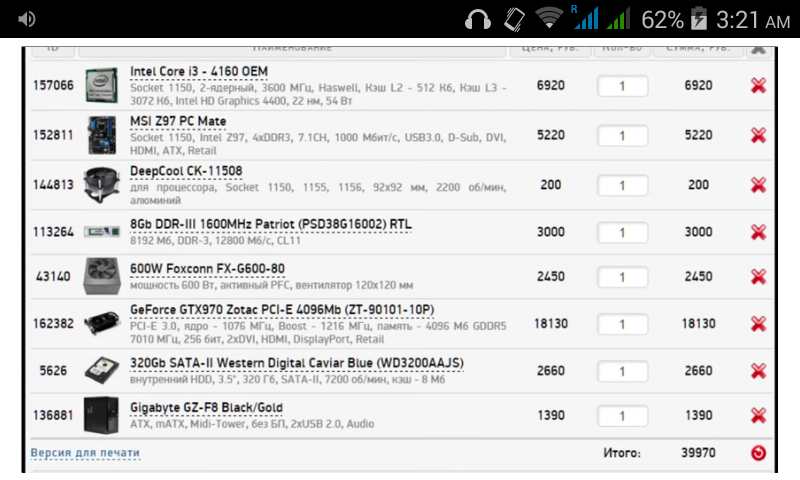Edit quantity field for GeForce GTX970 Zotac
The width and height of the screenshot is (800, 480).
pos(622,324)
